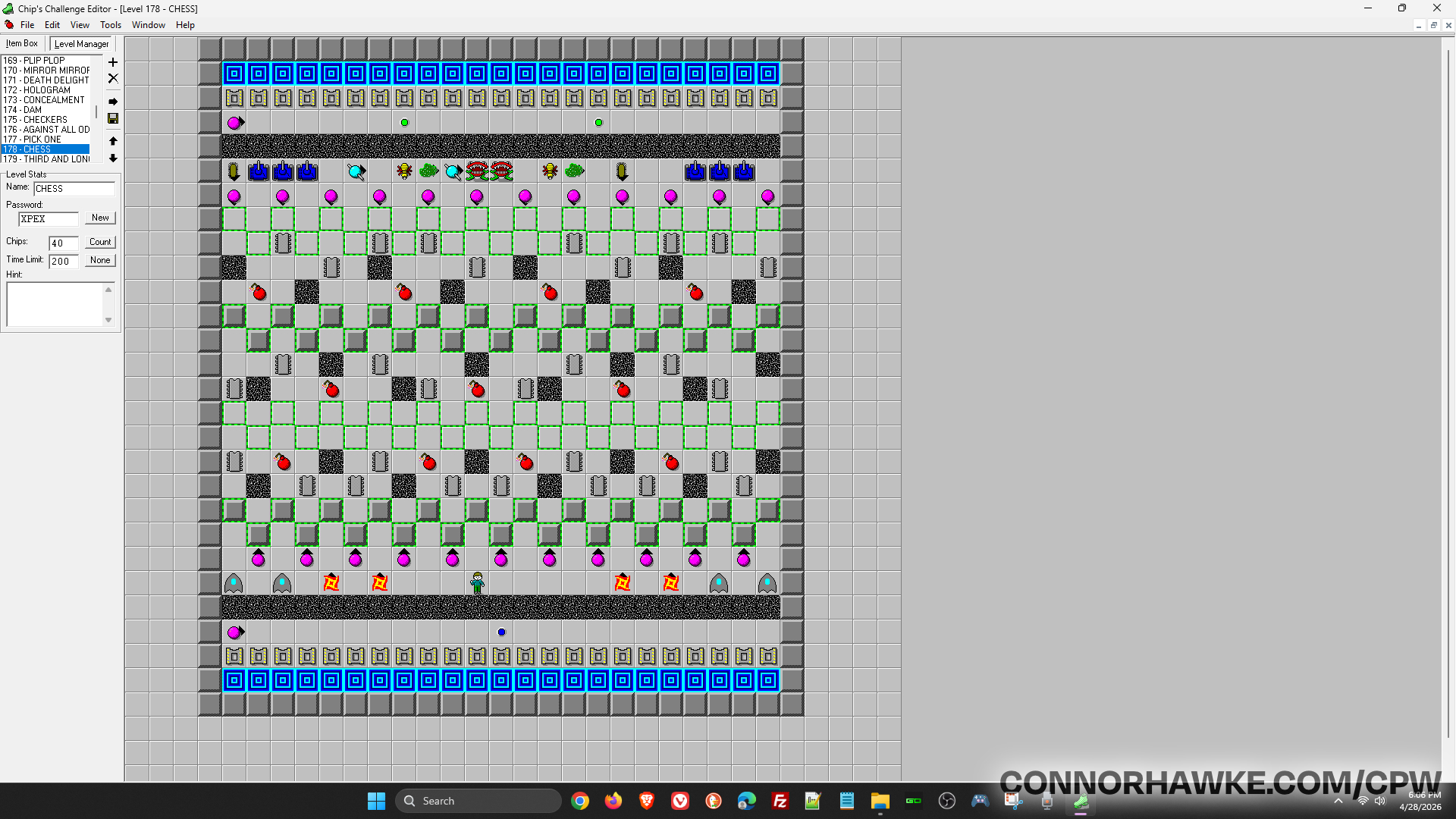This screenshot has height=819, width=1456.
Task: Click the Time Limit field showing 200
Action: [64, 262]
